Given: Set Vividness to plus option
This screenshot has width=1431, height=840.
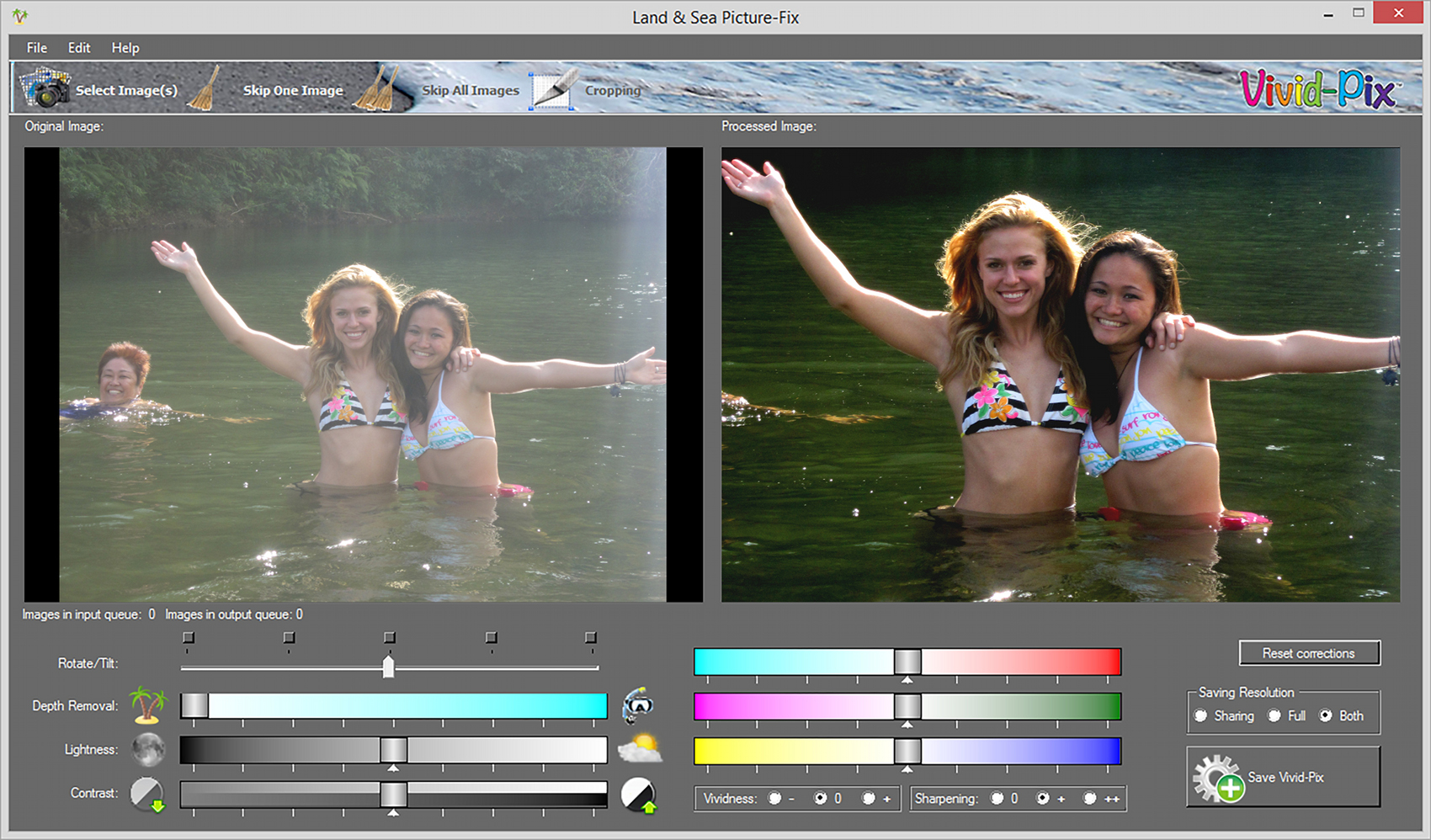Looking at the screenshot, I should [869, 798].
